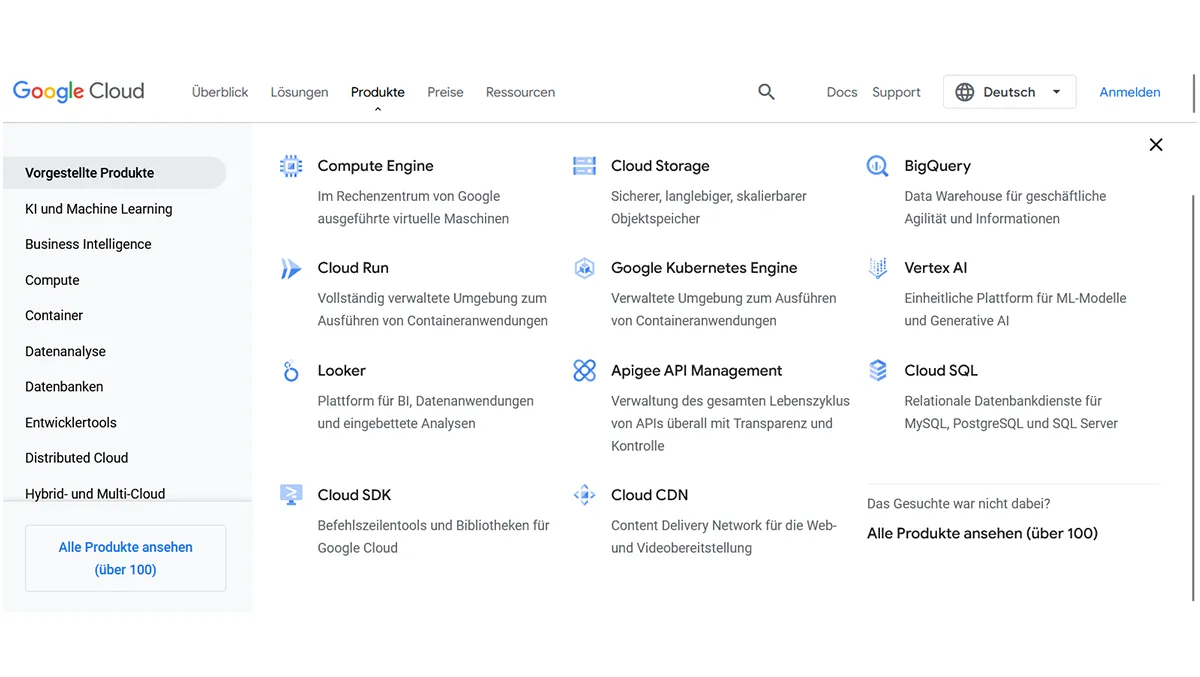Open the Cloud CDN title link
This screenshot has height=677, width=1200.
point(649,495)
